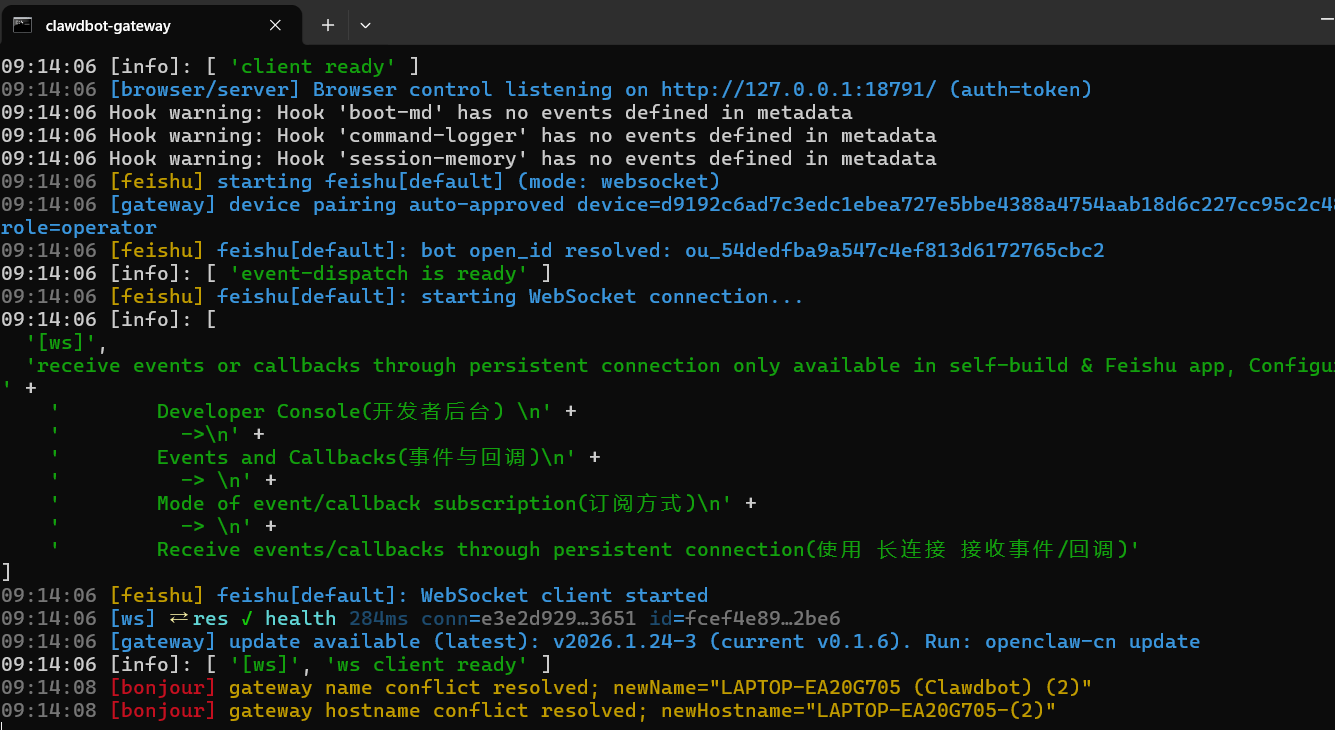Open the link http://127.0.0.1:18791/
The height and width of the screenshot is (730, 1335).
click(801, 89)
